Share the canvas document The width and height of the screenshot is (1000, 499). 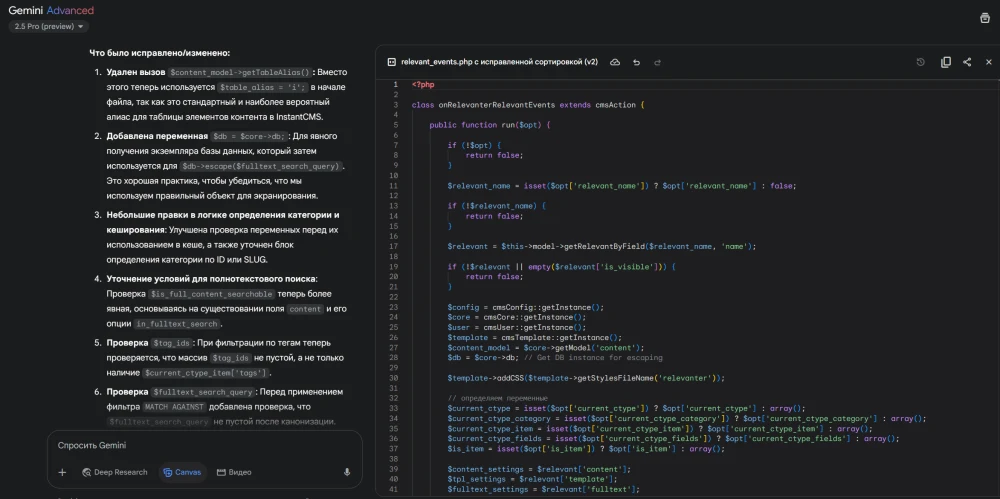pos(967,62)
